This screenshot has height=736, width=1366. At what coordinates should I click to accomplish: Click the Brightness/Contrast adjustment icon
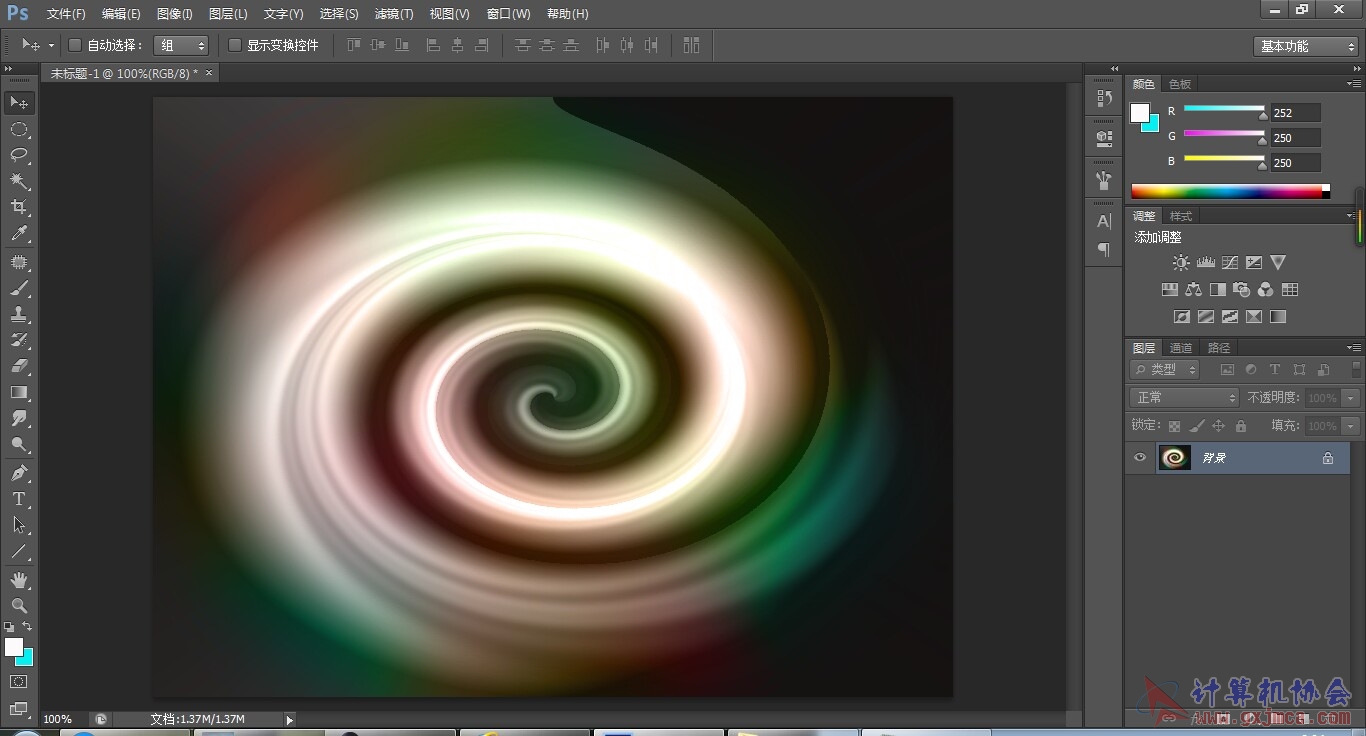(x=1181, y=263)
